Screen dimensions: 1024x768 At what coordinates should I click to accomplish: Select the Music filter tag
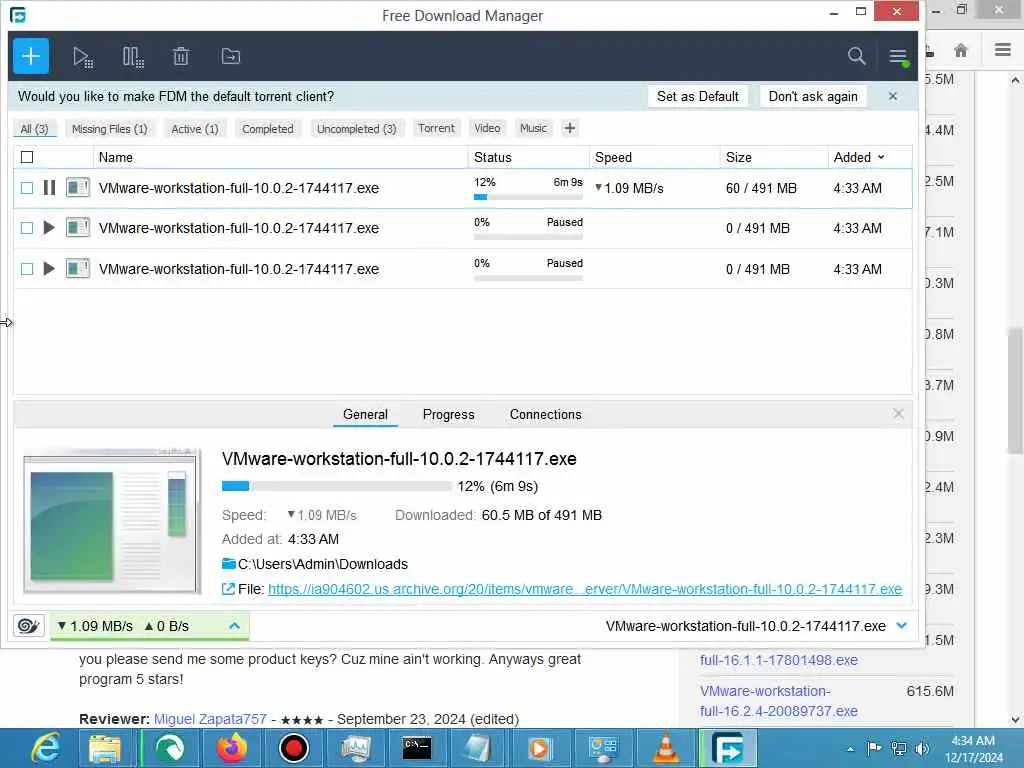[533, 128]
